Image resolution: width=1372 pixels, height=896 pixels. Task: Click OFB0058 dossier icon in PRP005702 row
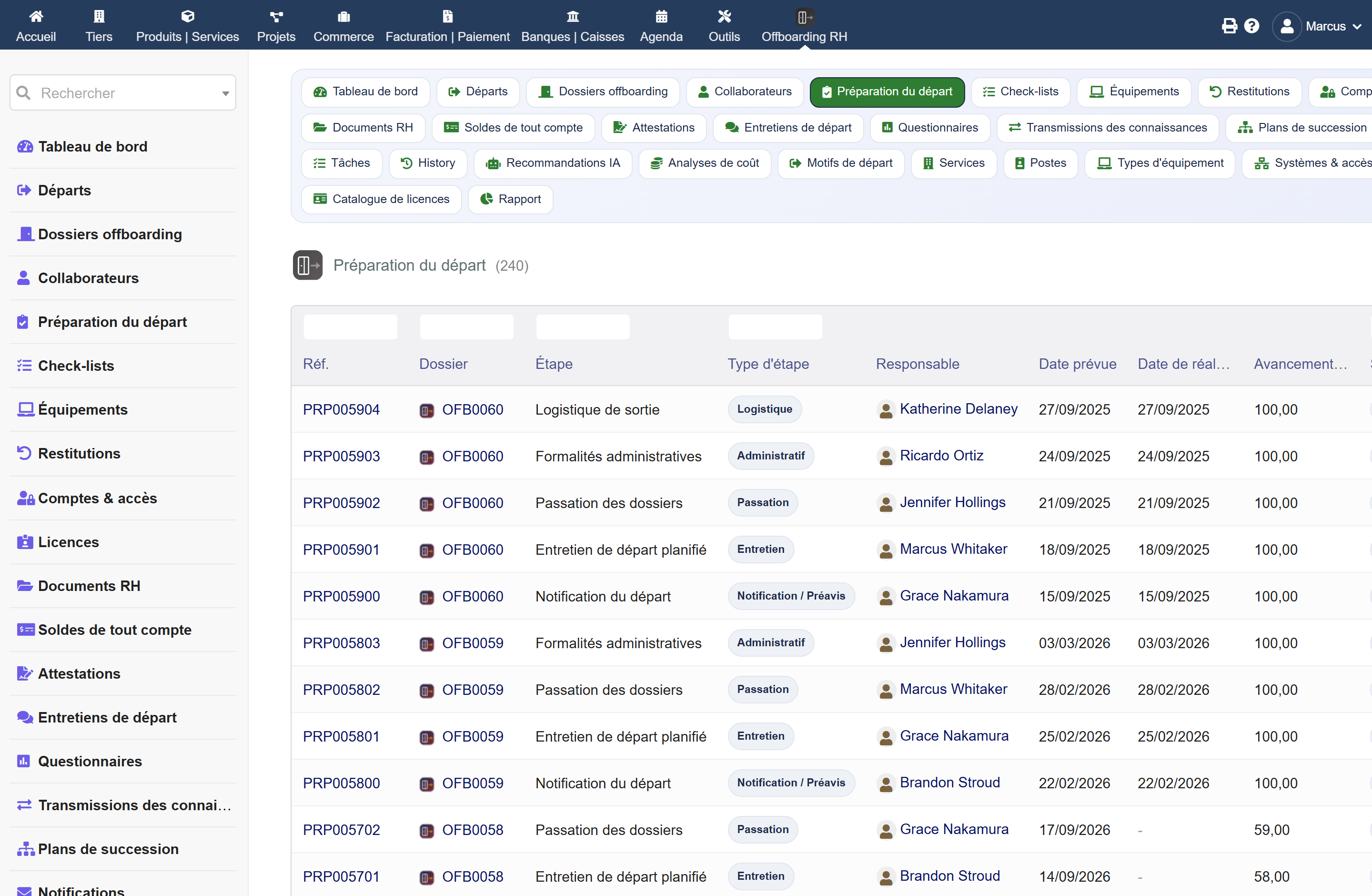[426, 831]
